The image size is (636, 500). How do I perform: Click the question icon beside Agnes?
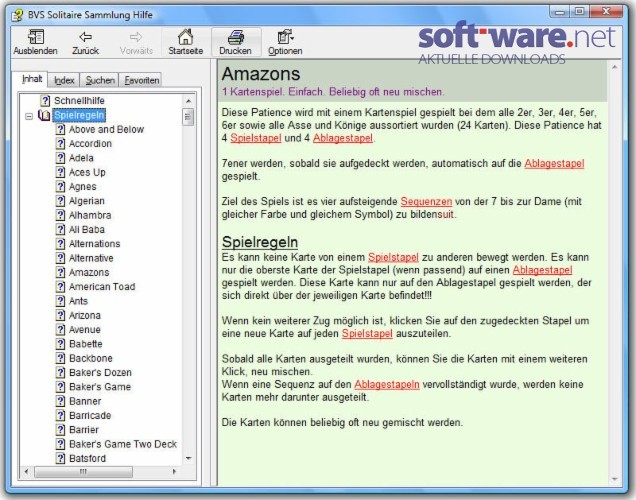point(60,187)
